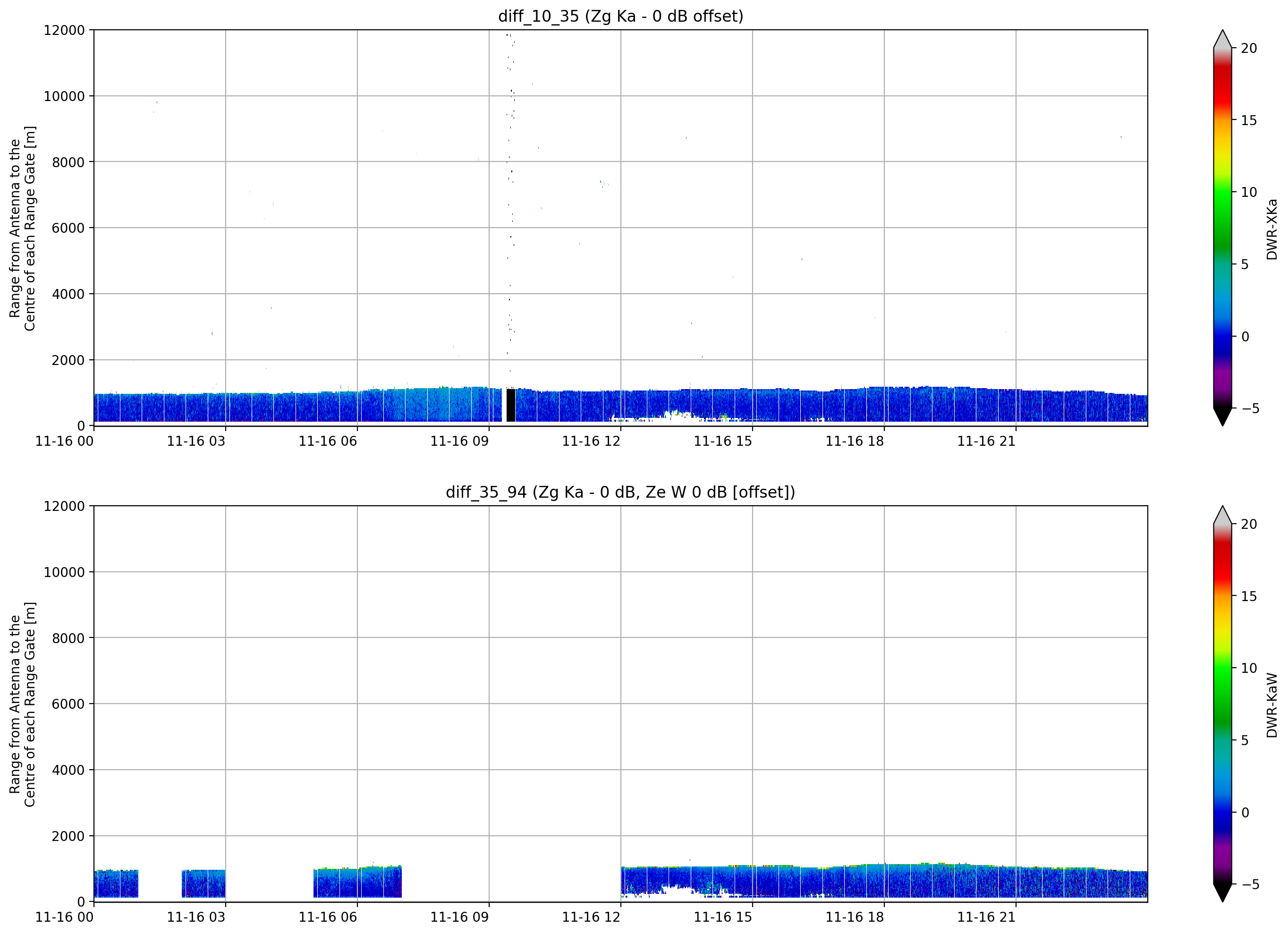1288x934 pixels.
Task: Click the "0" tick on the DWR-XKa colorbar
Action: pos(1246,337)
